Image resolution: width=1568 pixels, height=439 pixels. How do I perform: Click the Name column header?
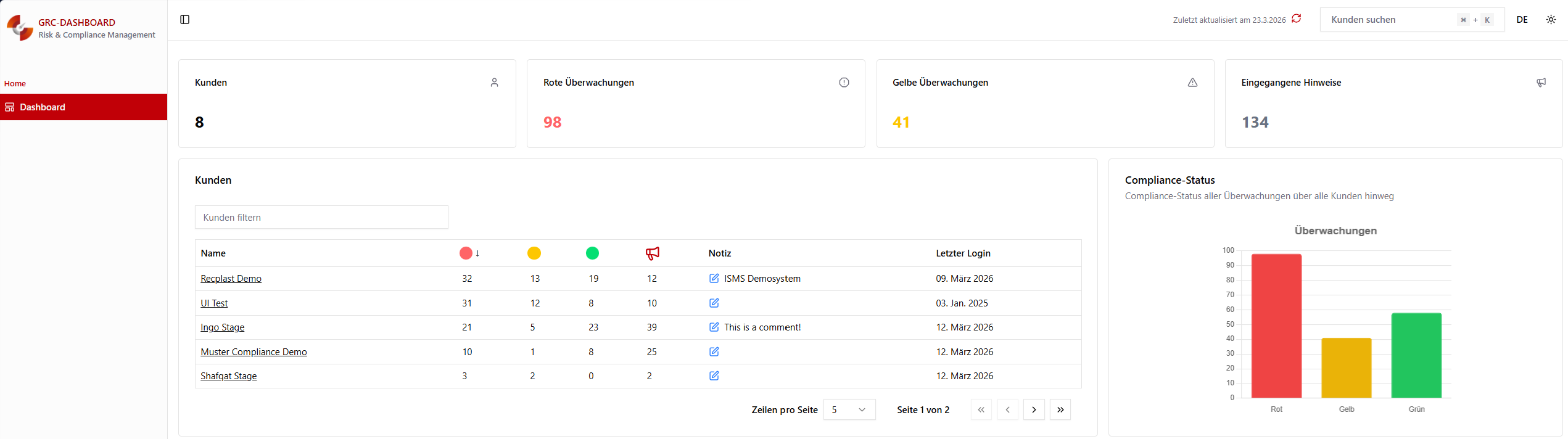(x=213, y=253)
